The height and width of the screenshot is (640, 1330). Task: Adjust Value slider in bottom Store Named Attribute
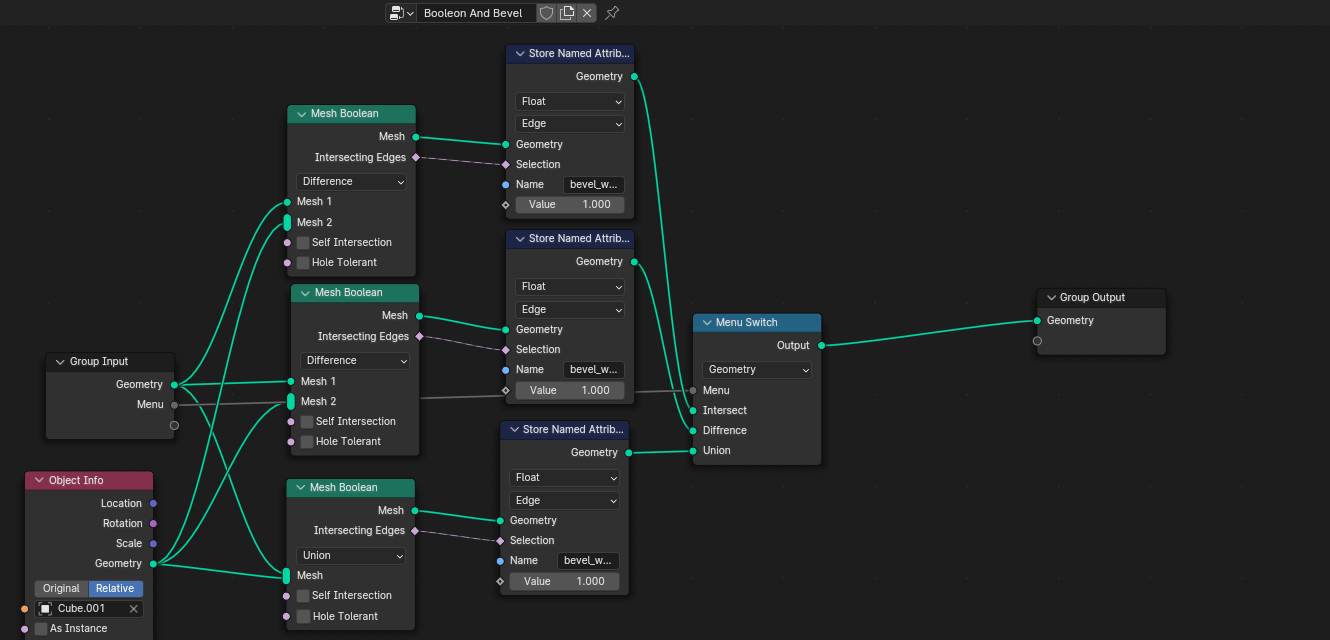click(564, 581)
